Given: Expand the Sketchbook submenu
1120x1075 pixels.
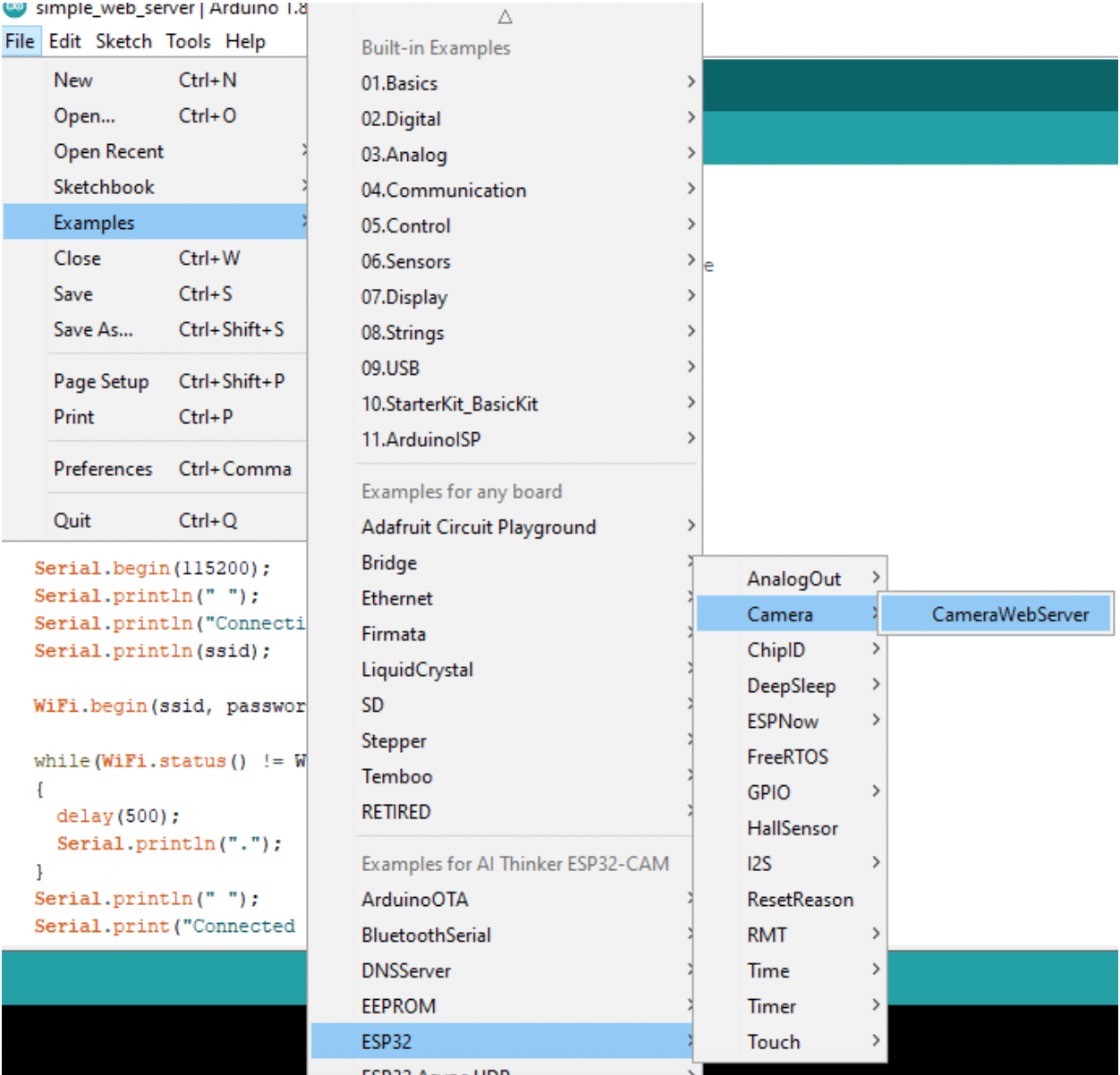Looking at the screenshot, I should click(x=155, y=187).
